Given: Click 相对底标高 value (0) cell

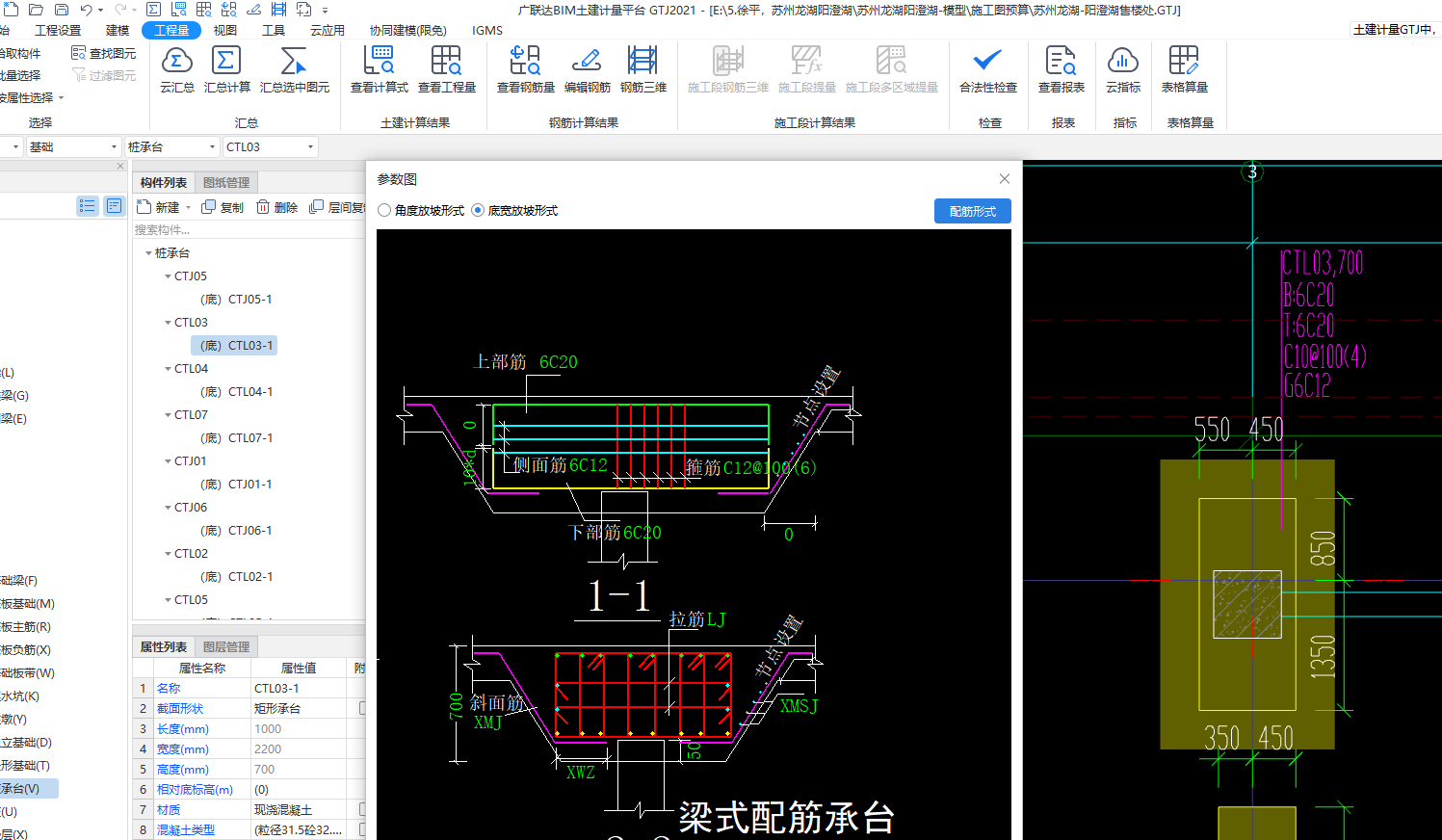Looking at the screenshot, I should coord(299,789).
